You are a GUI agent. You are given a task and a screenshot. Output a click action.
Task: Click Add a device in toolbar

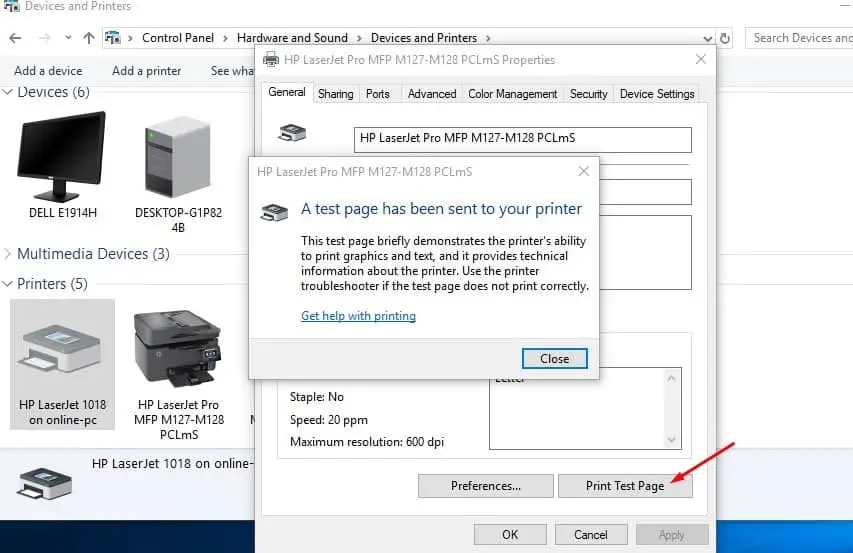(x=48, y=71)
